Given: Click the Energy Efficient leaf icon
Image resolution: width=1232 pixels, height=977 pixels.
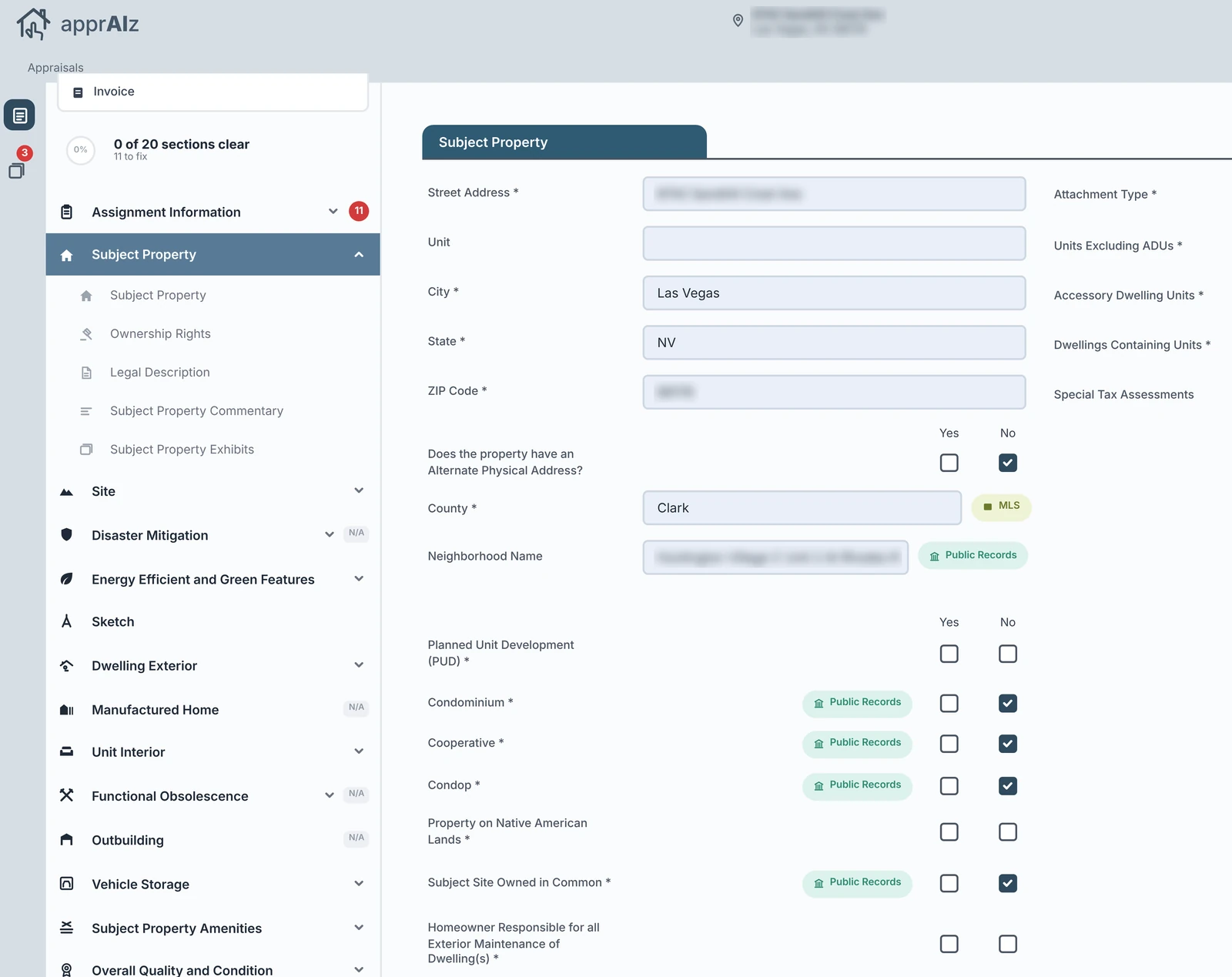Looking at the screenshot, I should [67, 579].
